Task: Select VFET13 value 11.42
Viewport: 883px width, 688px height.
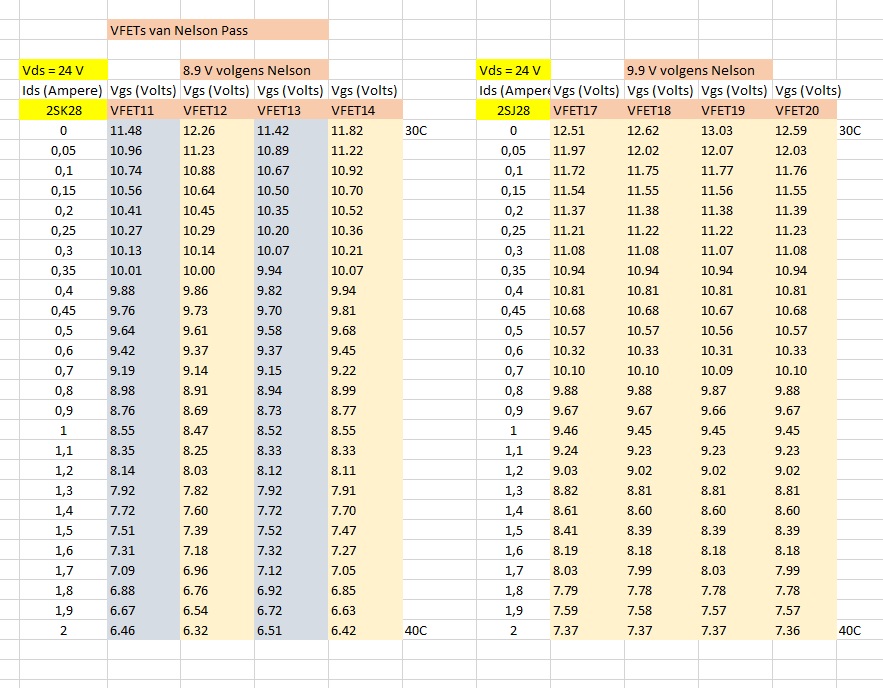Action: click(x=291, y=131)
